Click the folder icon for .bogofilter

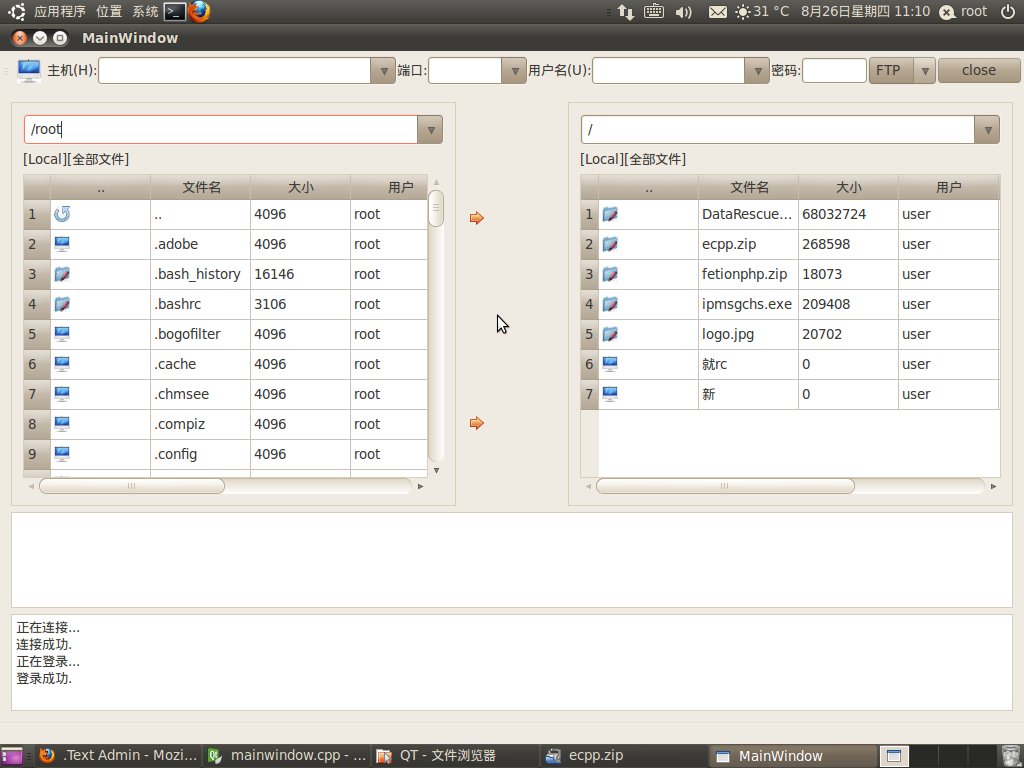click(62, 334)
